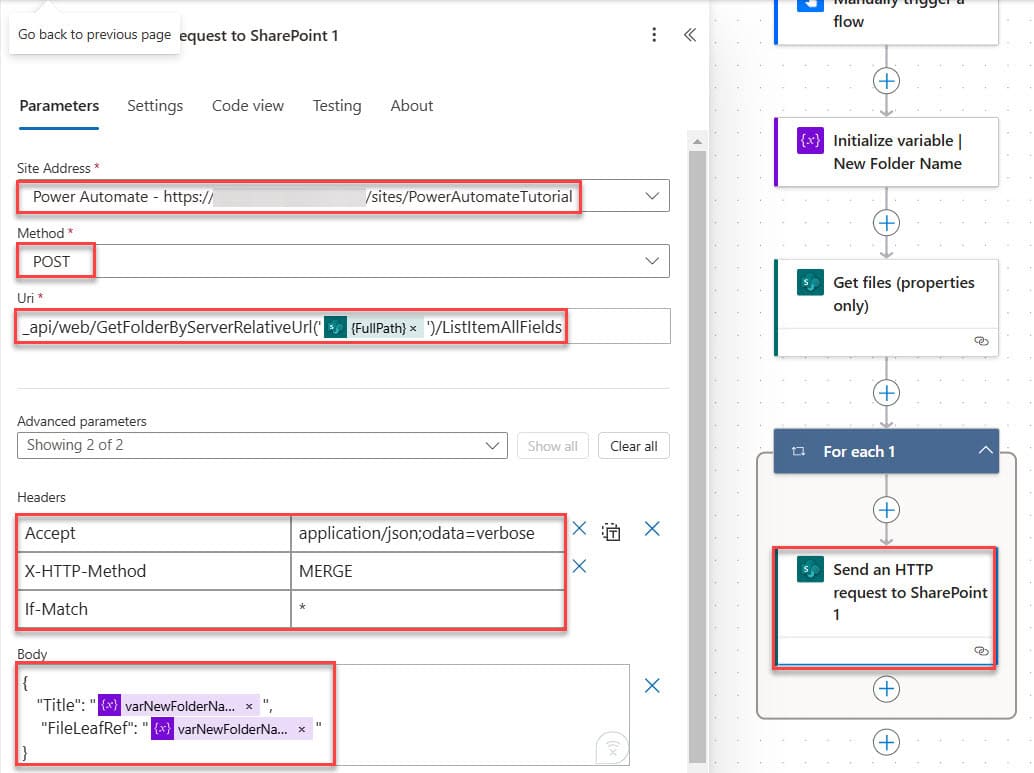Screen dimensions: 1034x773
Task: Open the action's three-dot options menu
Action: pos(655,34)
